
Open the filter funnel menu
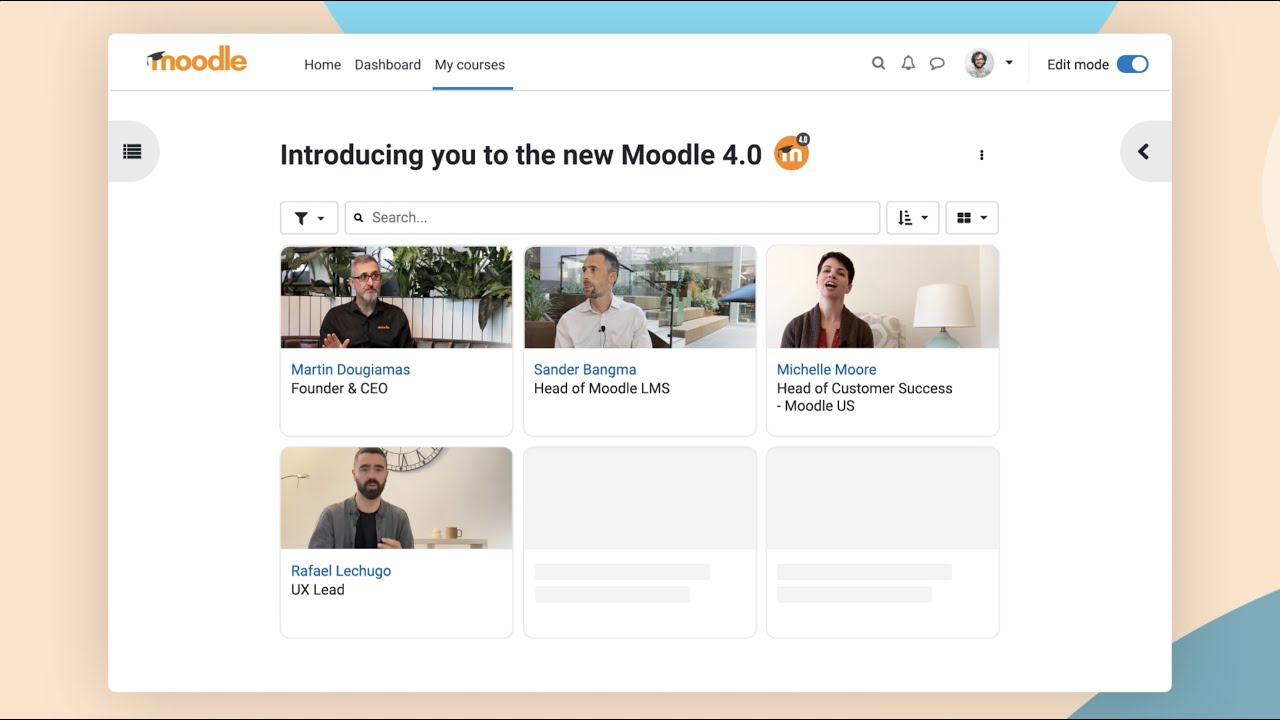click(309, 217)
